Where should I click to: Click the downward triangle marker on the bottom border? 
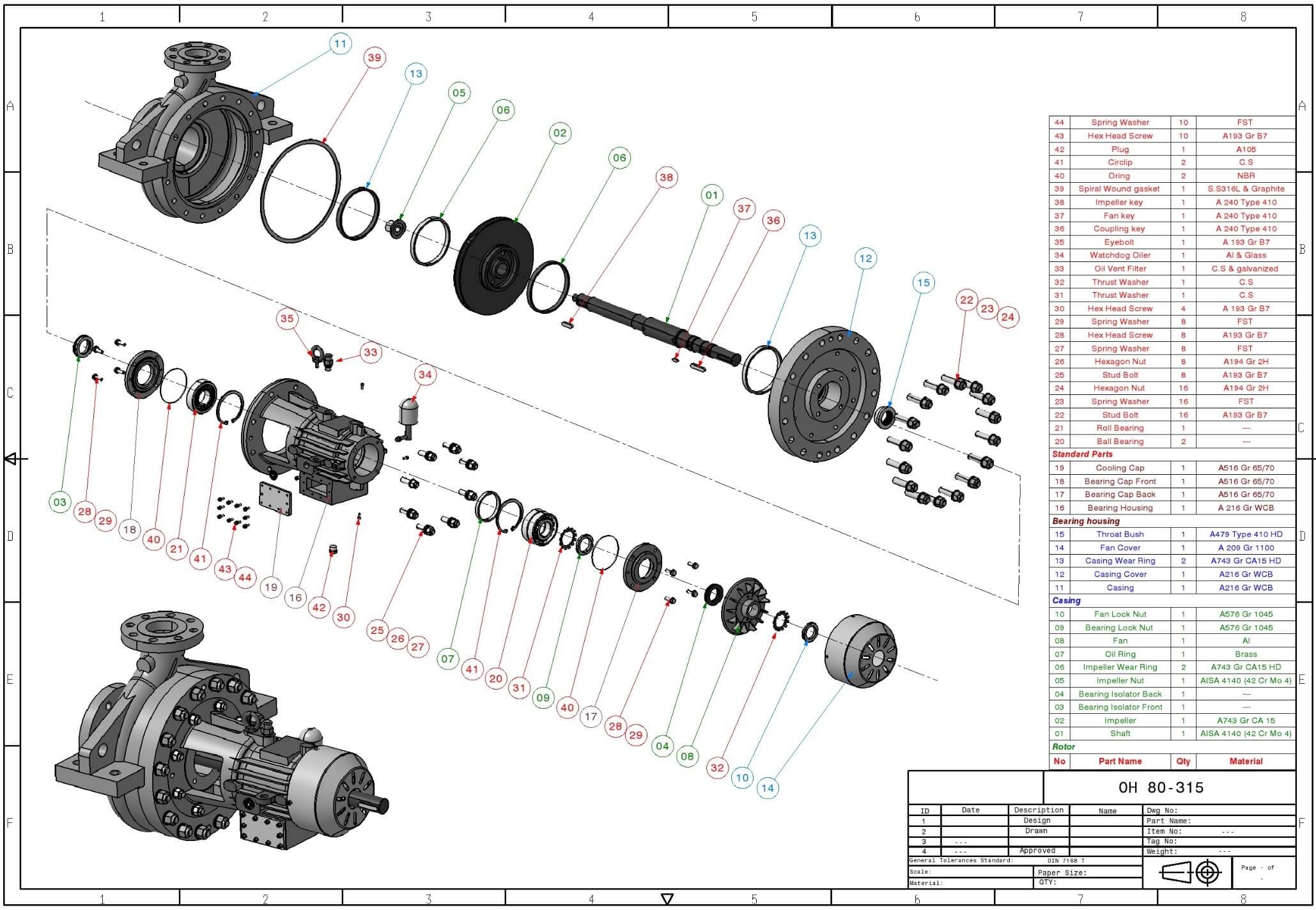[667, 898]
